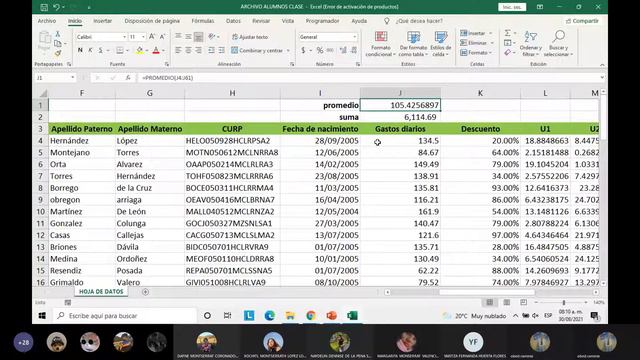
Task: Click the Decrease Indent icon
Action: (x=211, y=50)
